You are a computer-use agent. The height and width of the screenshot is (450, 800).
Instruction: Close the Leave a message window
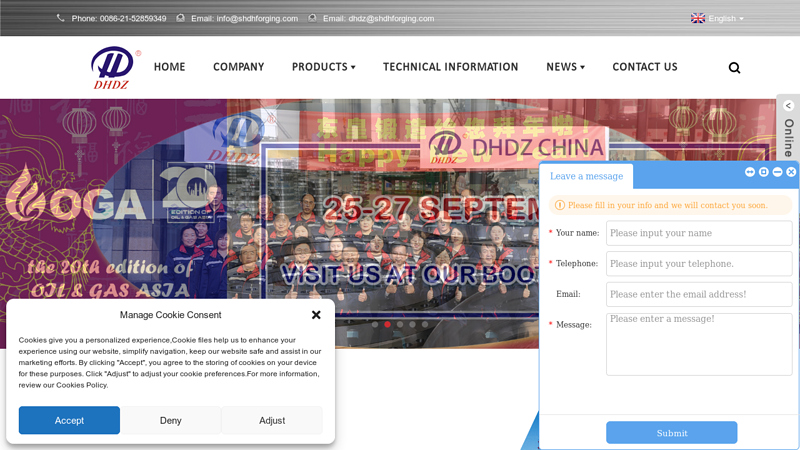(x=791, y=172)
